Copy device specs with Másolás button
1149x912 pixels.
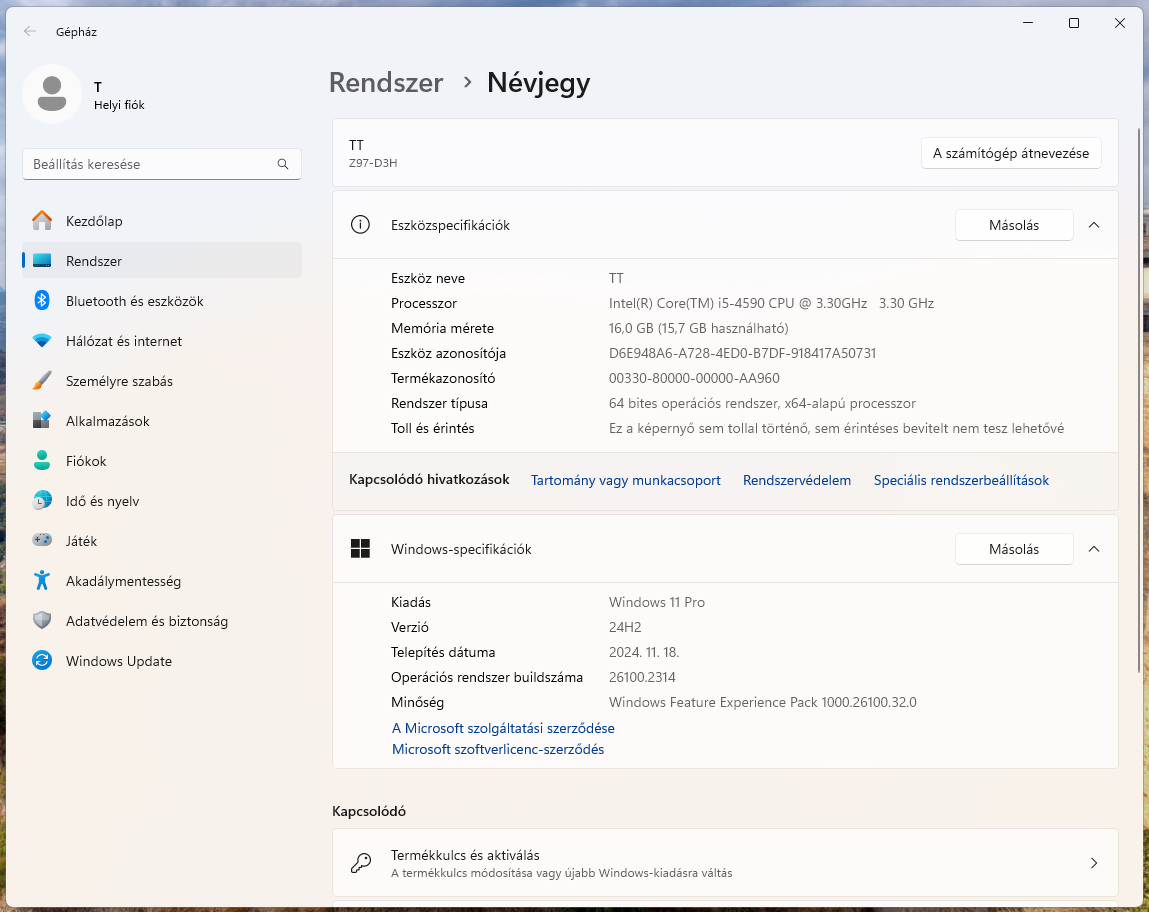[1014, 225]
